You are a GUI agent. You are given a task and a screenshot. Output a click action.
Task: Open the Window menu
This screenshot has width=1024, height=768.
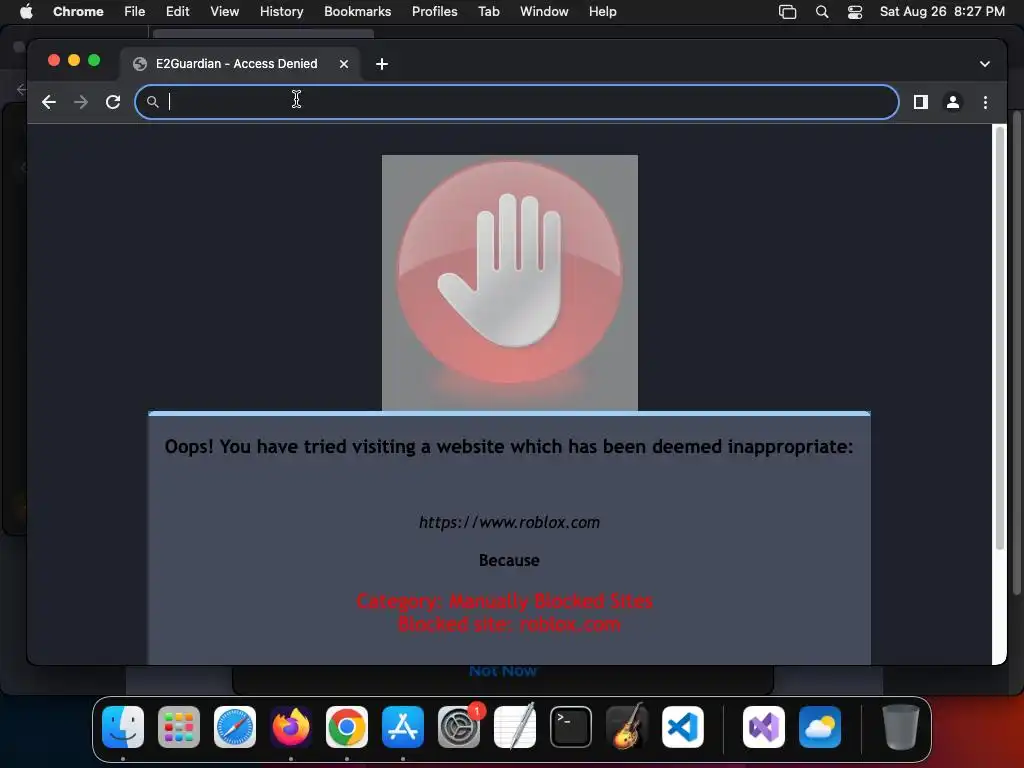coord(544,12)
